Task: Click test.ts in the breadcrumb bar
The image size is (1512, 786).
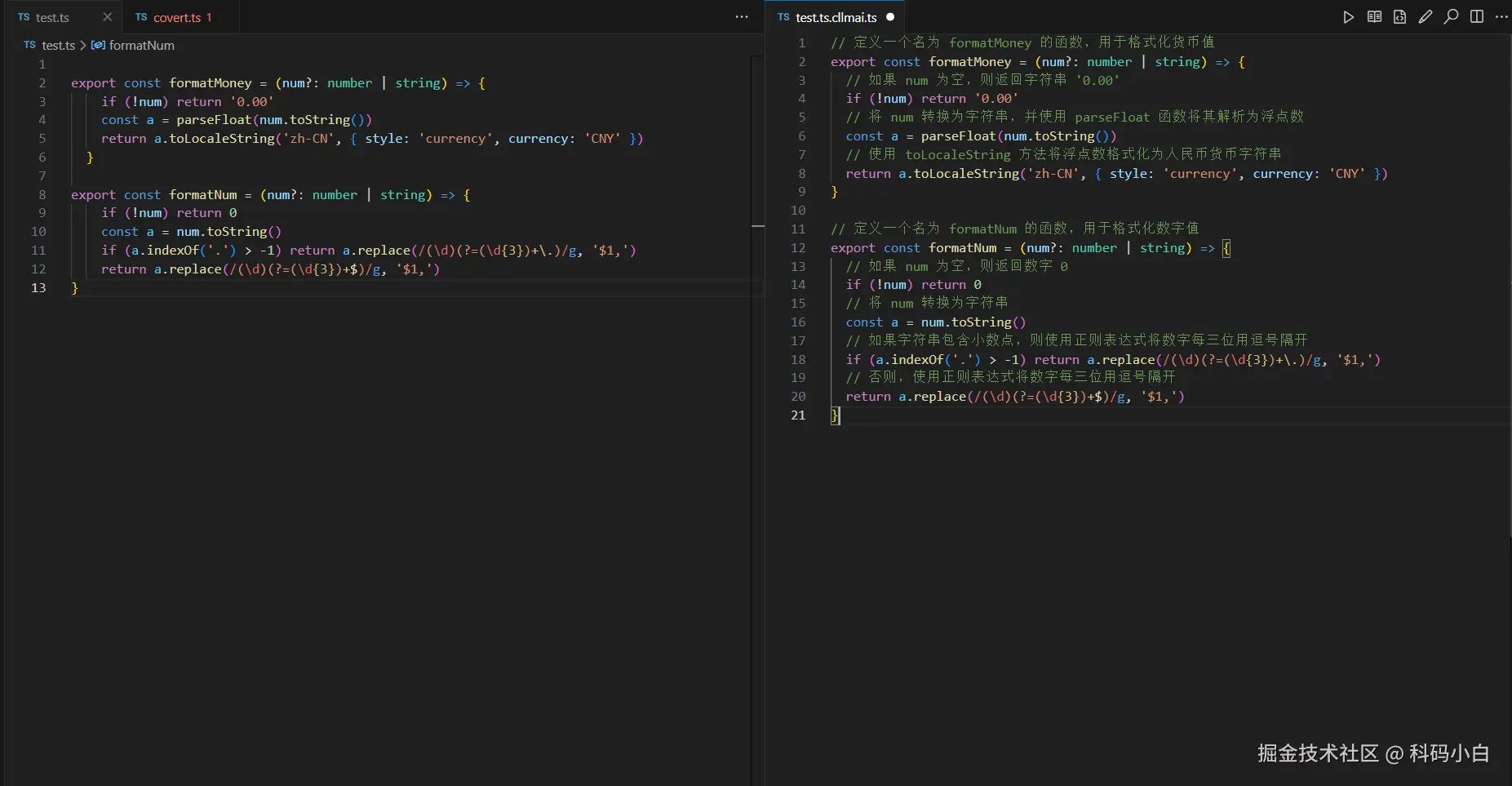Action: tap(58, 46)
